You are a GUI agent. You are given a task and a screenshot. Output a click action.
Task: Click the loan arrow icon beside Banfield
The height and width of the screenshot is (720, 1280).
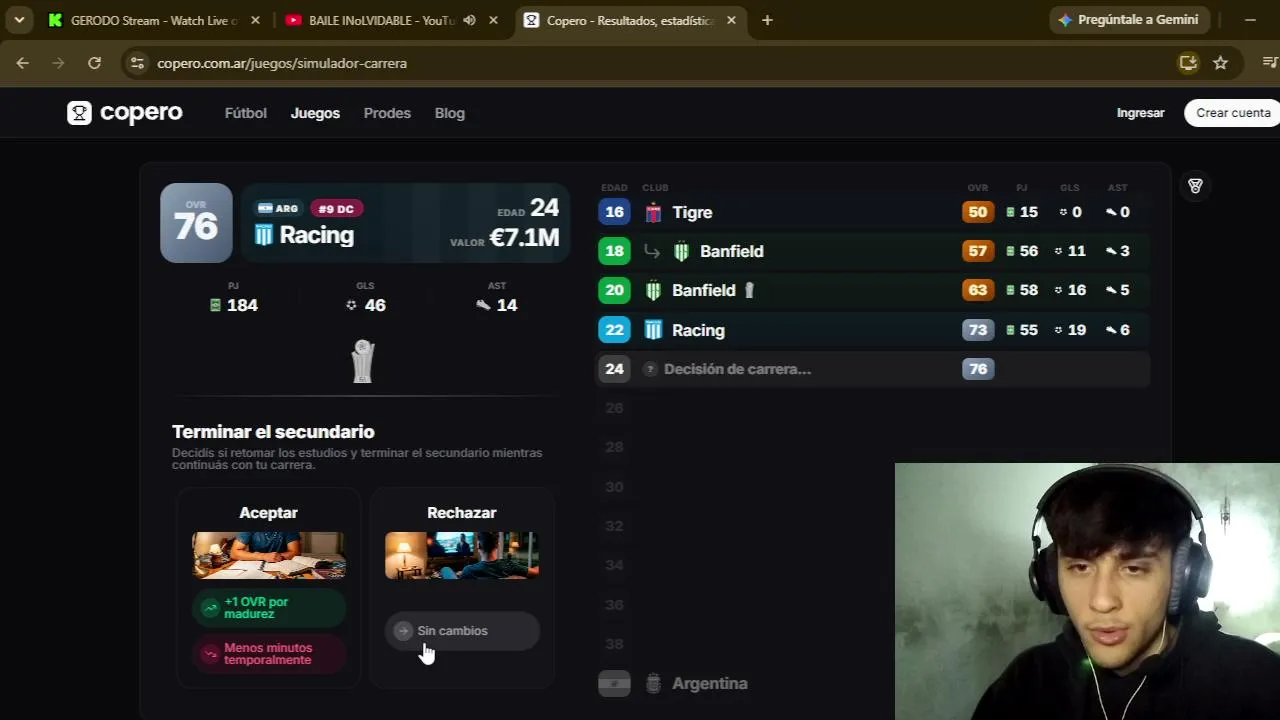(x=652, y=251)
